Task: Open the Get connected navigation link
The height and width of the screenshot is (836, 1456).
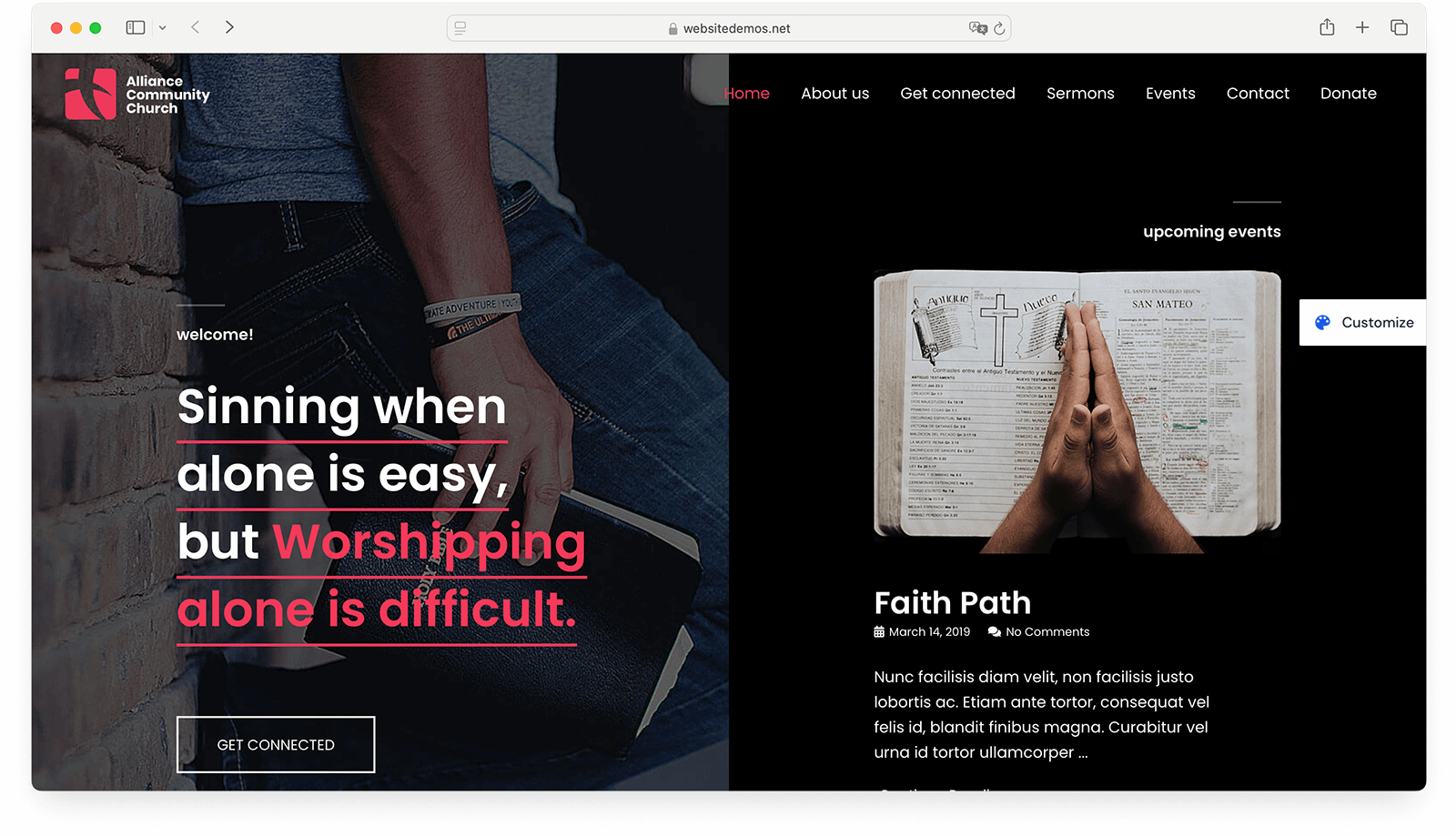Action: (957, 93)
